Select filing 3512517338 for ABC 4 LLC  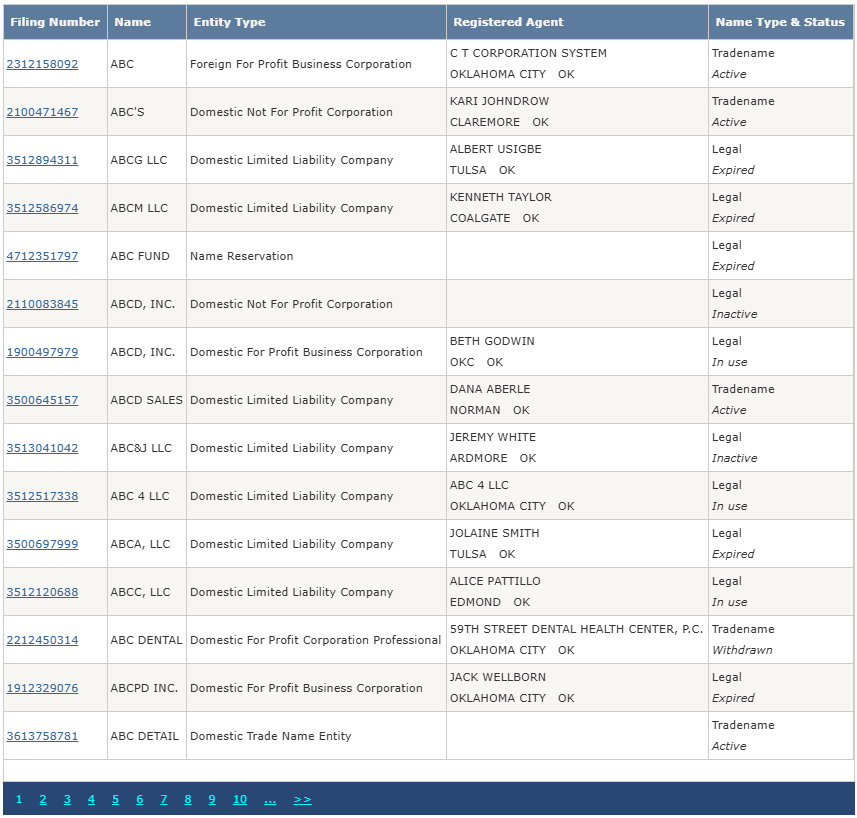tap(42, 496)
